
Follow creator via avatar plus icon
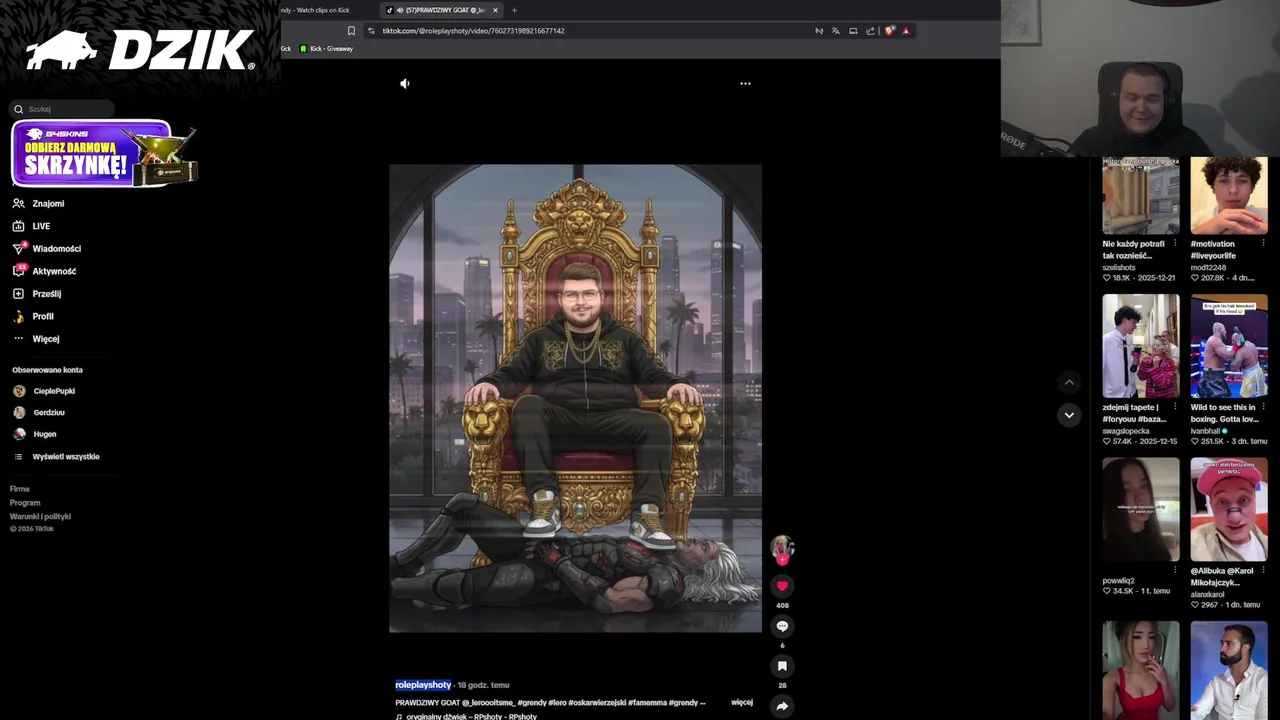coord(782,561)
